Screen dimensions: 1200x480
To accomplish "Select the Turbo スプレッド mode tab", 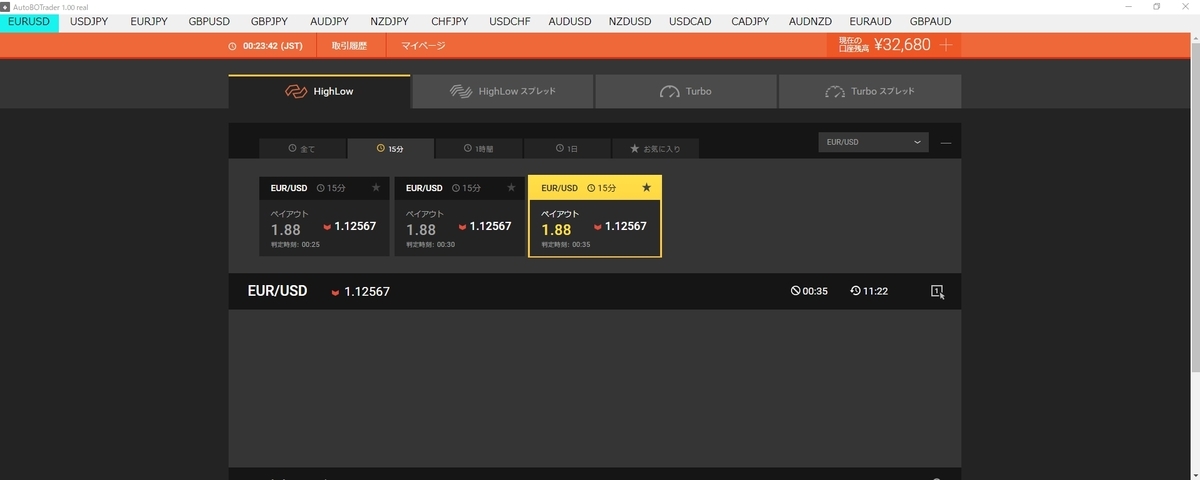I will click(870, 91).
